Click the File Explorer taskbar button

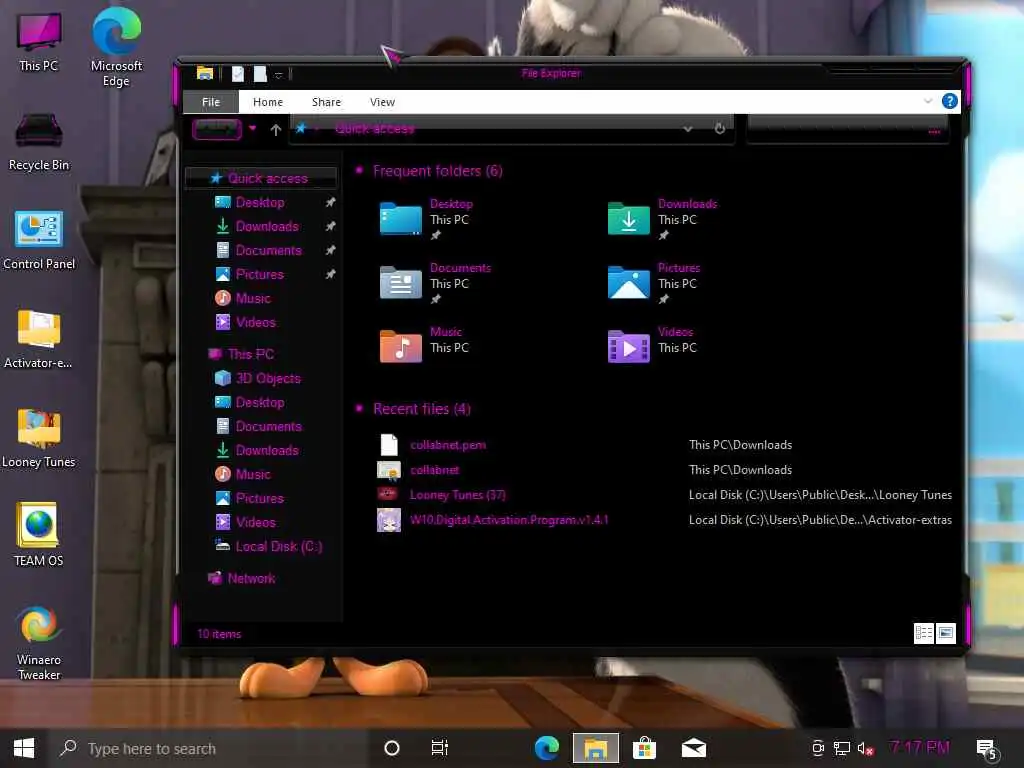pos(596,748)
